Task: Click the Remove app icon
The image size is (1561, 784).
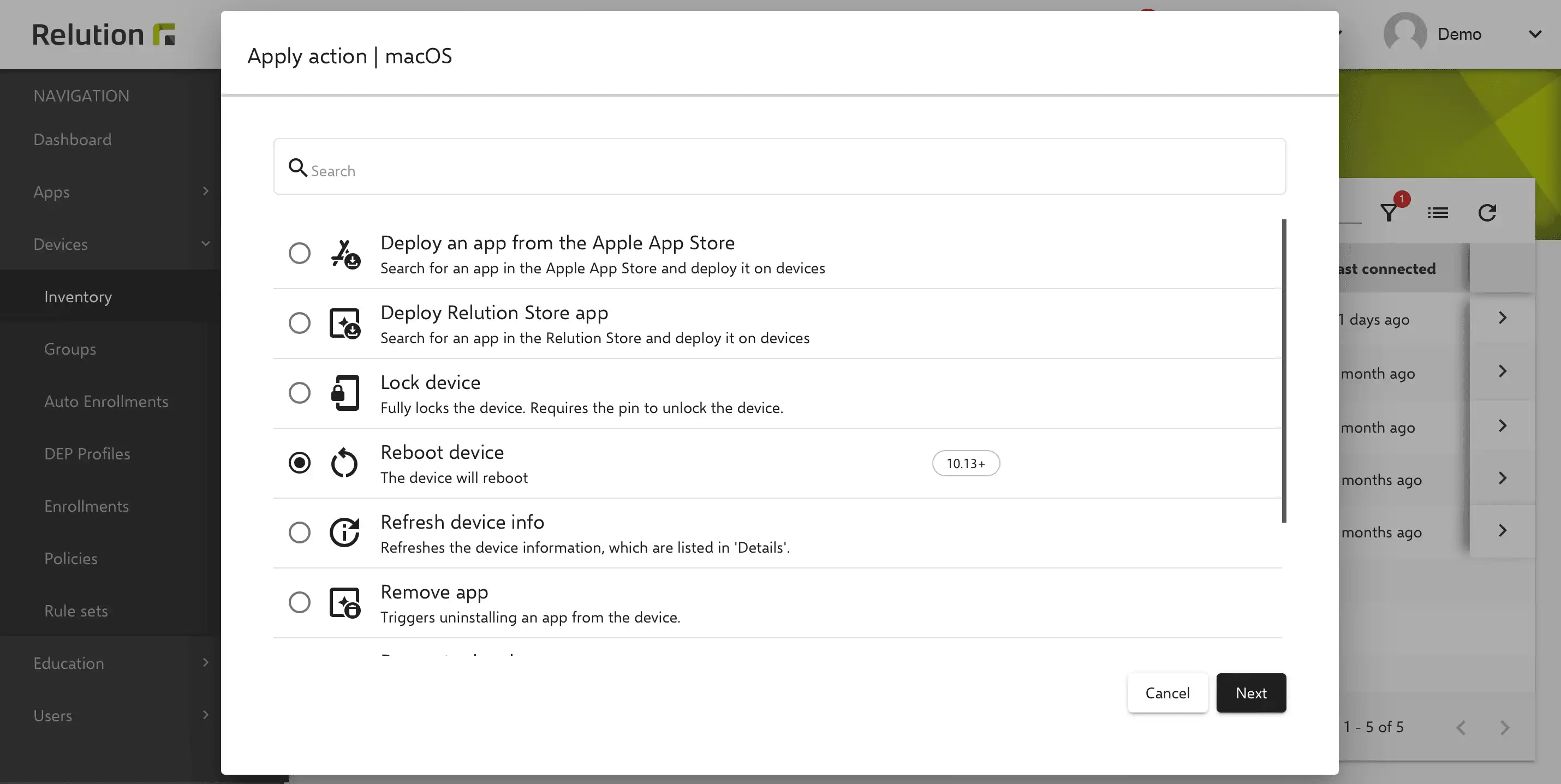Action: pos(345,603)
